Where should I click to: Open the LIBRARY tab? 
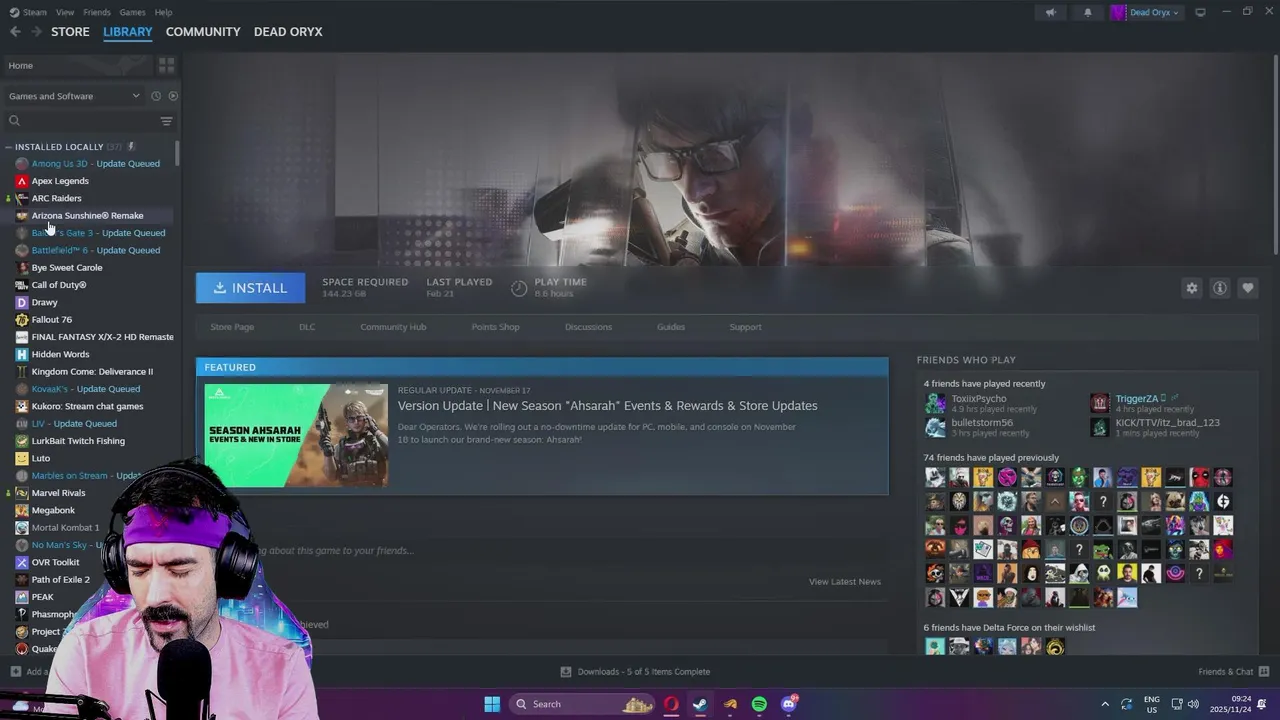128,32
